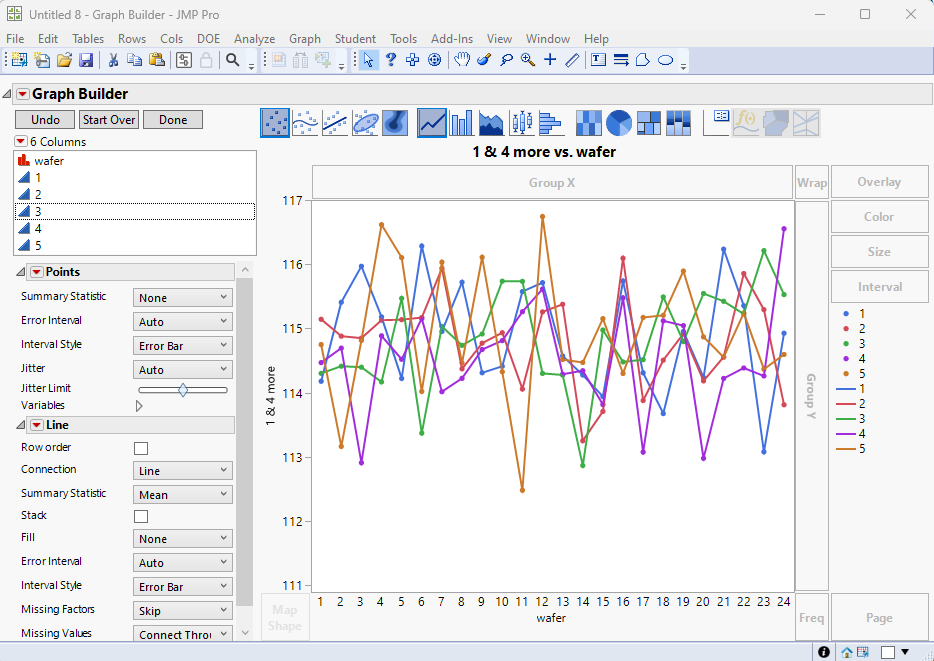Activate the Grabber hand tool

[x=461, y=60]
